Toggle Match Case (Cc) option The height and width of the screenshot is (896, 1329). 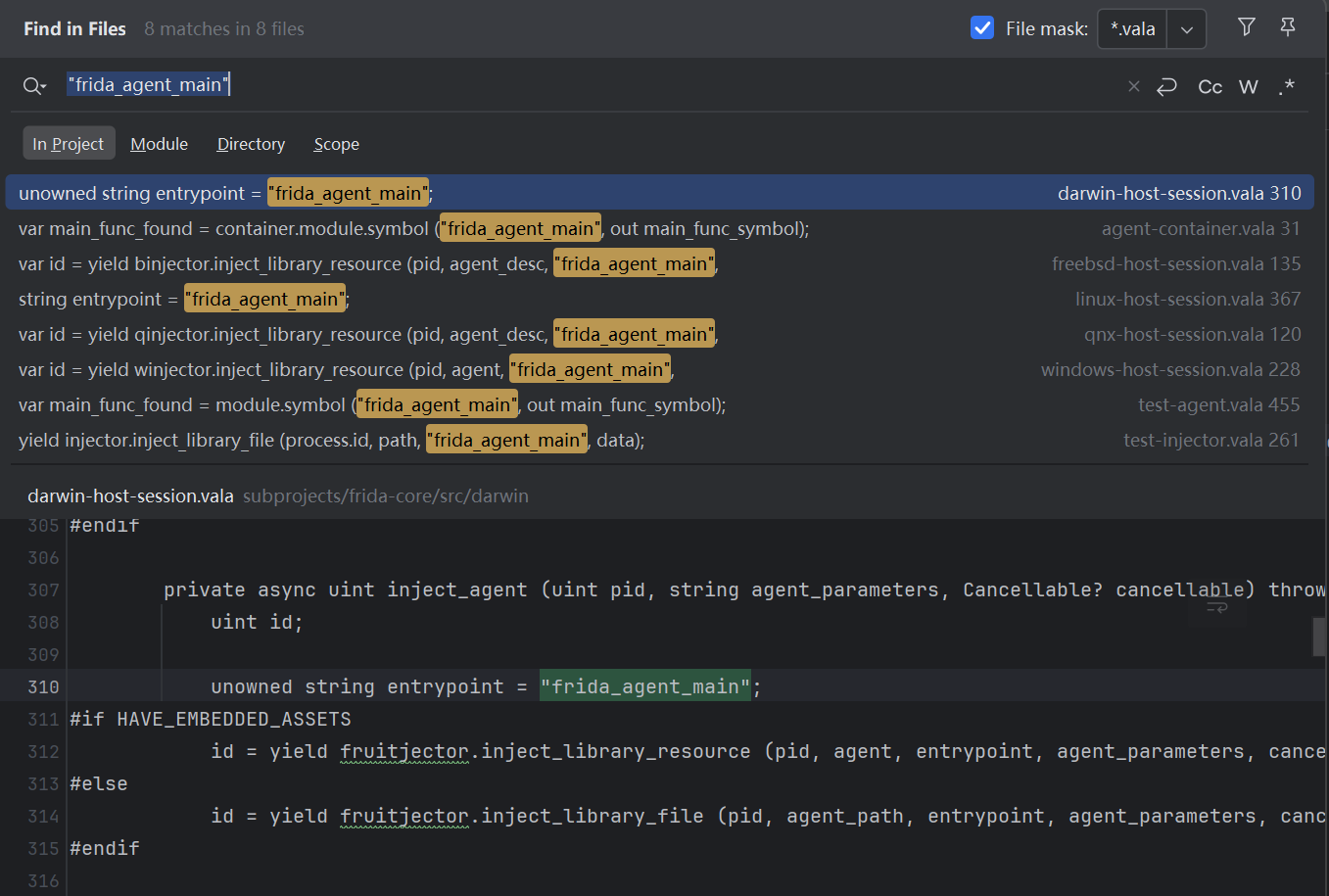pyautogui.click(x=1210, y=86)
